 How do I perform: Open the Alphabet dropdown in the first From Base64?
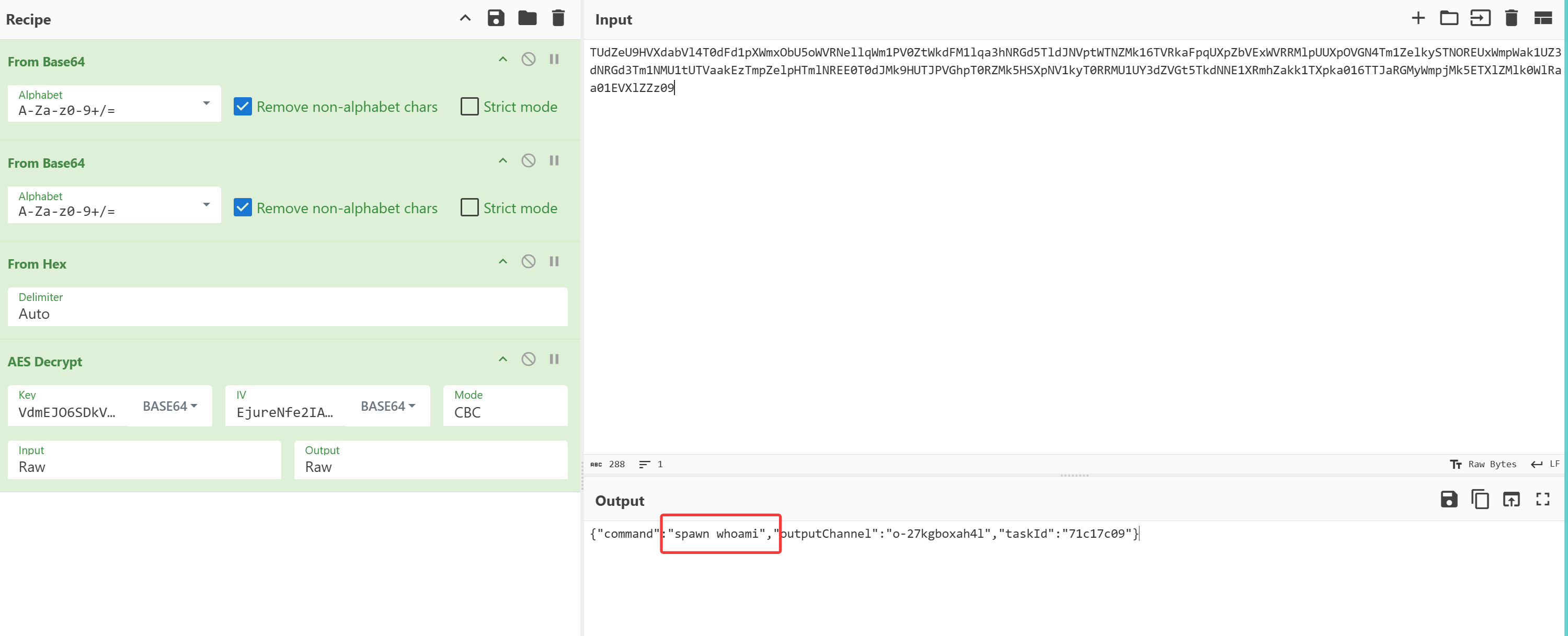114,103
